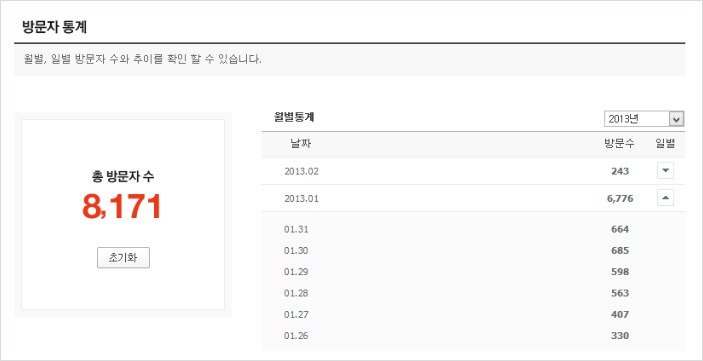Click the 일별 column header
Screen dimensions: 703x361
tap(665, 144)
